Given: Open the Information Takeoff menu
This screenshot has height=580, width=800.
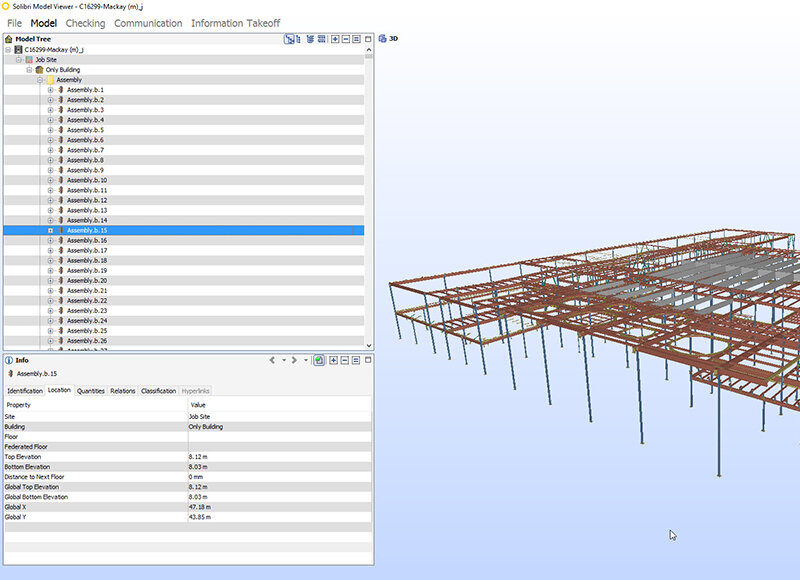Looking at the screenshot, I should pyautogui.click(x=236, y=23).
